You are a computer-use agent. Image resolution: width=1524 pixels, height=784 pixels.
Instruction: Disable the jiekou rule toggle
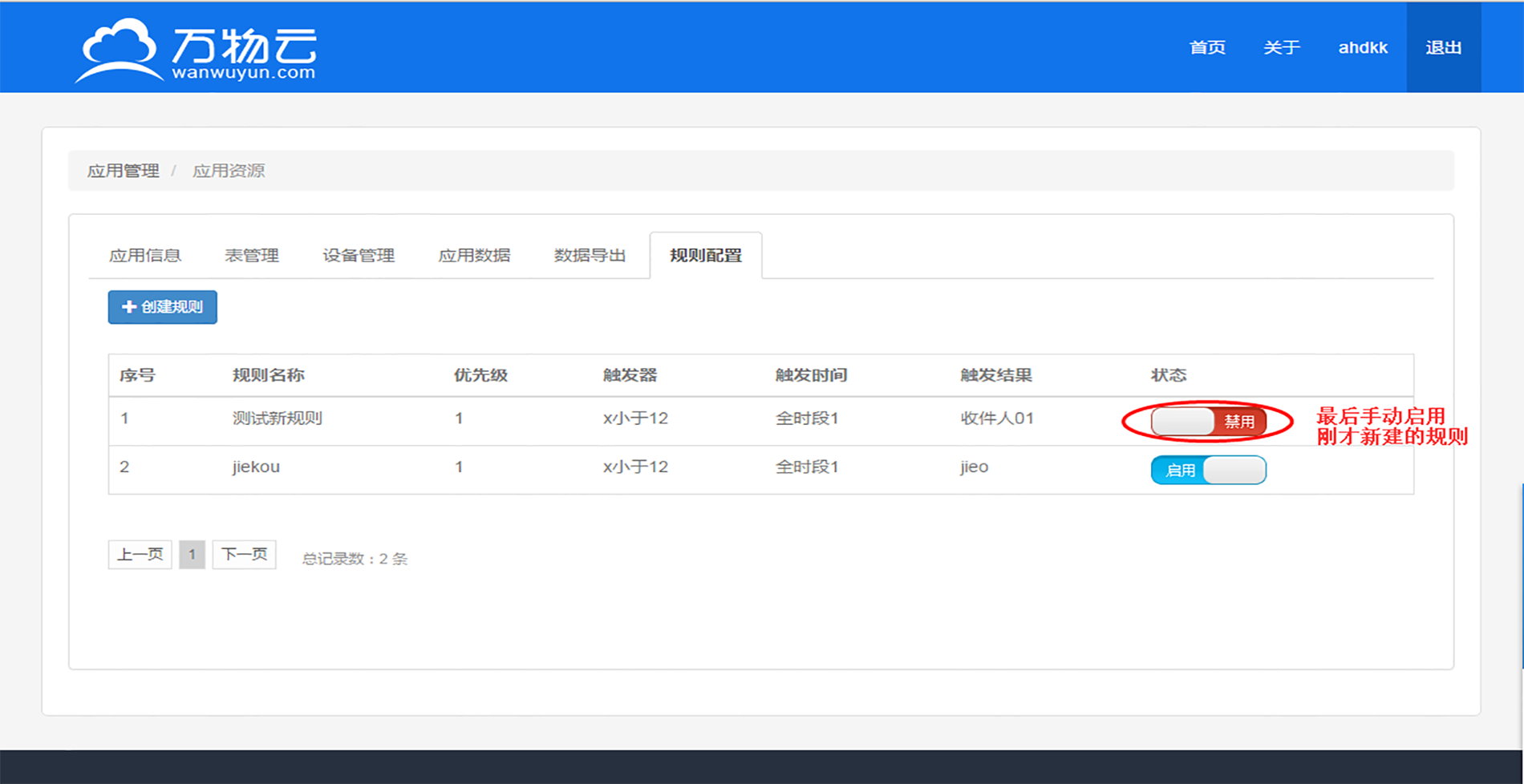pos(1208,470)
